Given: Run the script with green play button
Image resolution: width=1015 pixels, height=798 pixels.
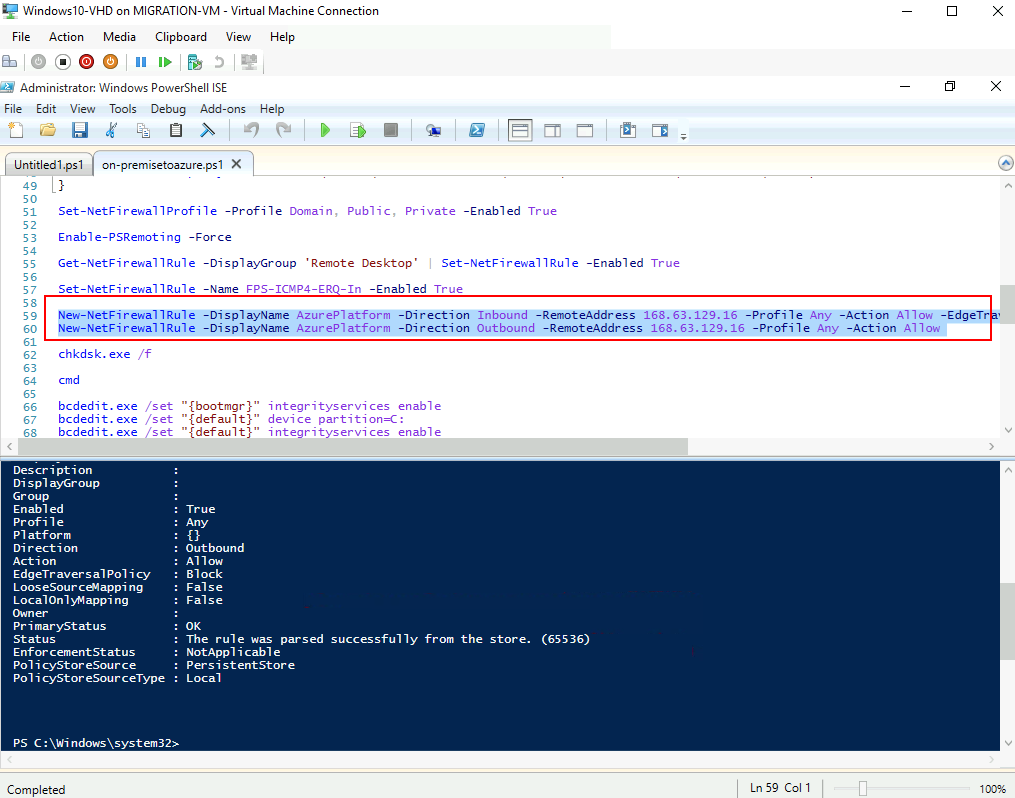Looking at the screenshot, I should pyautogui.click(x=325, y=130).
